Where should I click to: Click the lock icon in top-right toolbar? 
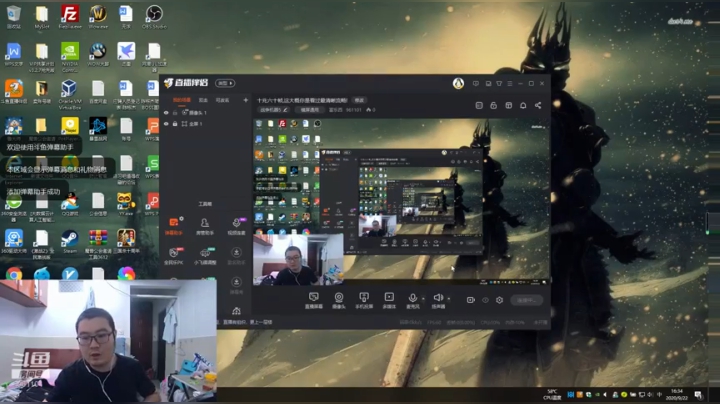pos(494,105)
